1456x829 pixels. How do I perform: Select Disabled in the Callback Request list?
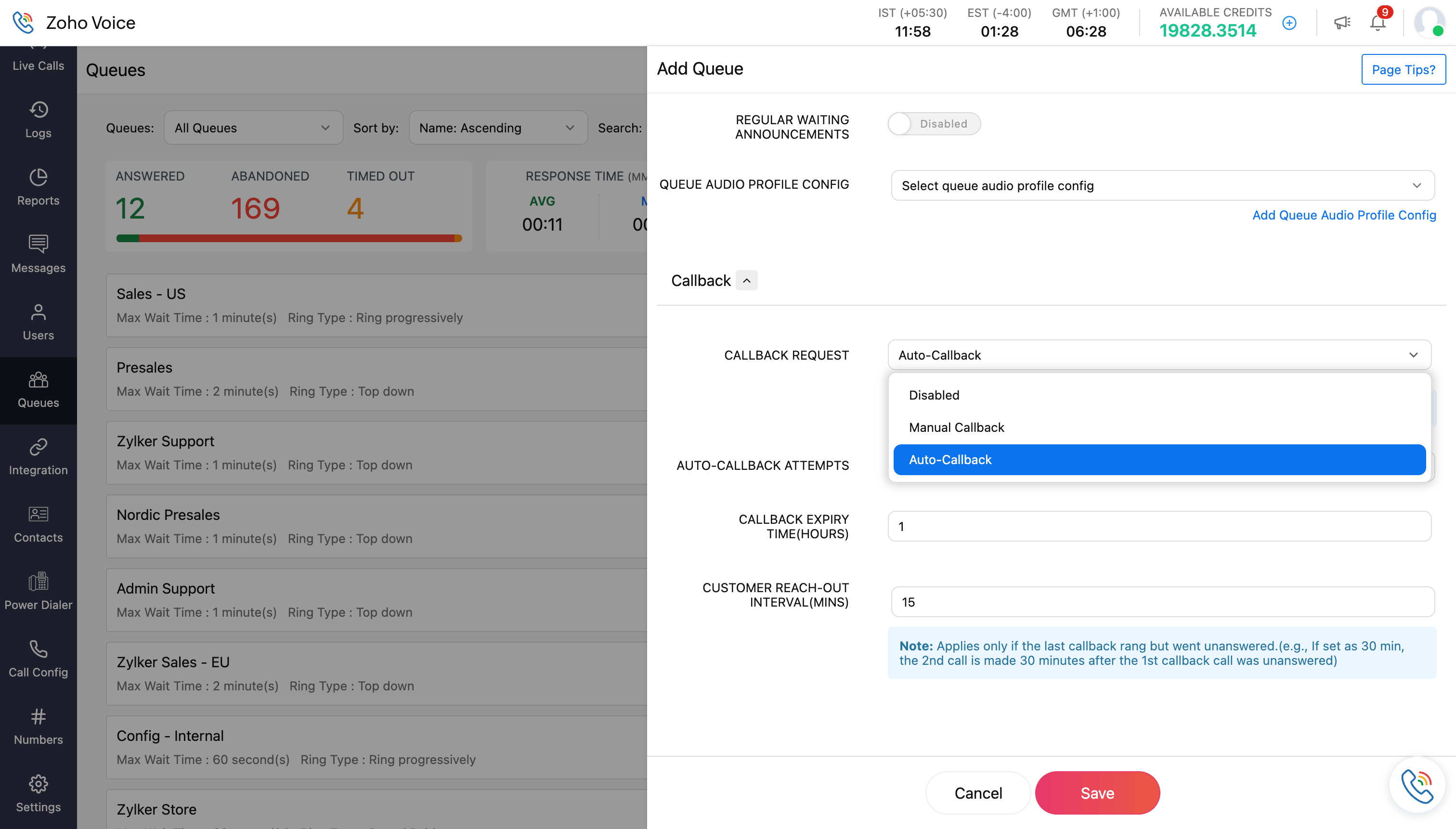pos(933,395)
